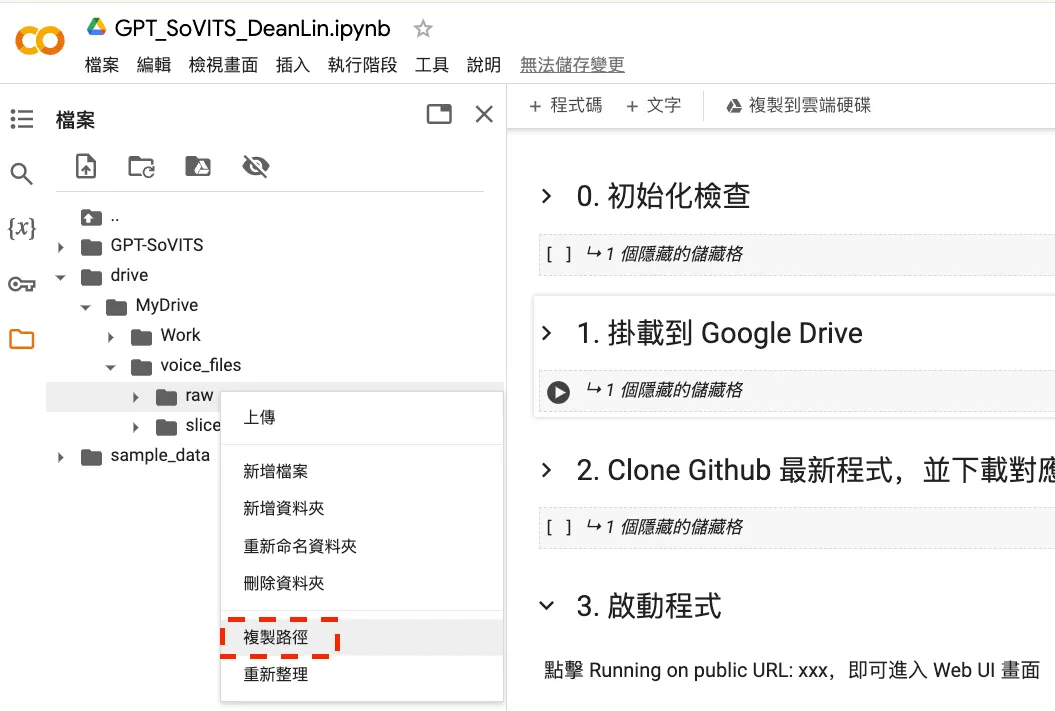The width and height of the screenshot is (1055, 711).
Task: Expand section 2. Clone Github
Action: tap(546, 470)
